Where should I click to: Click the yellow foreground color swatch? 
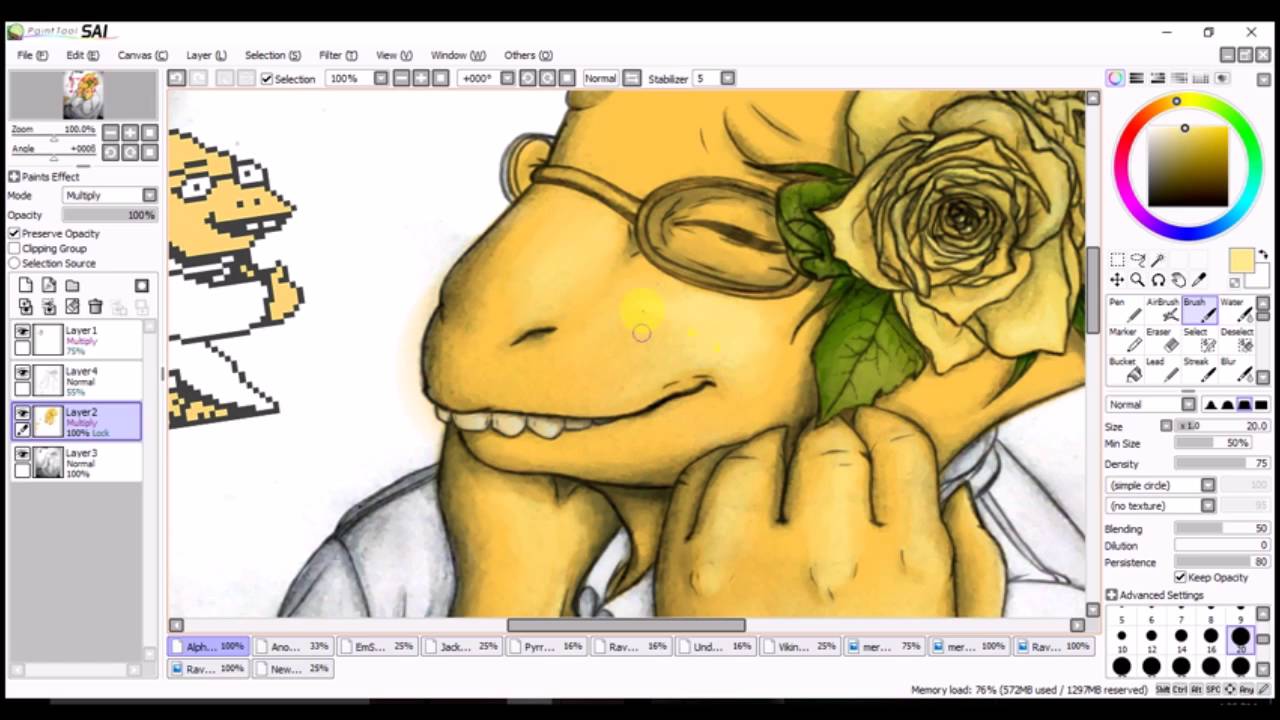[x=1241, y=260]
